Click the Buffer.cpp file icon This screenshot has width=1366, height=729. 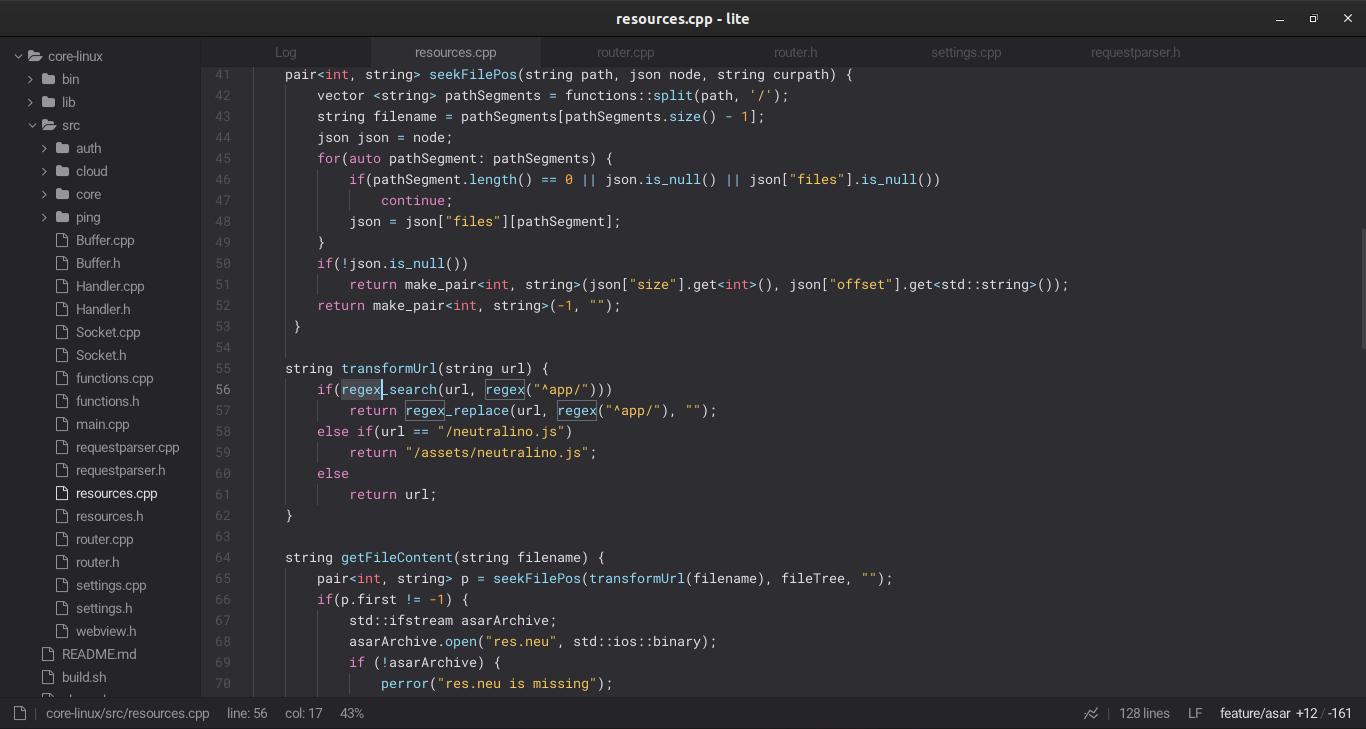point(61,240)
